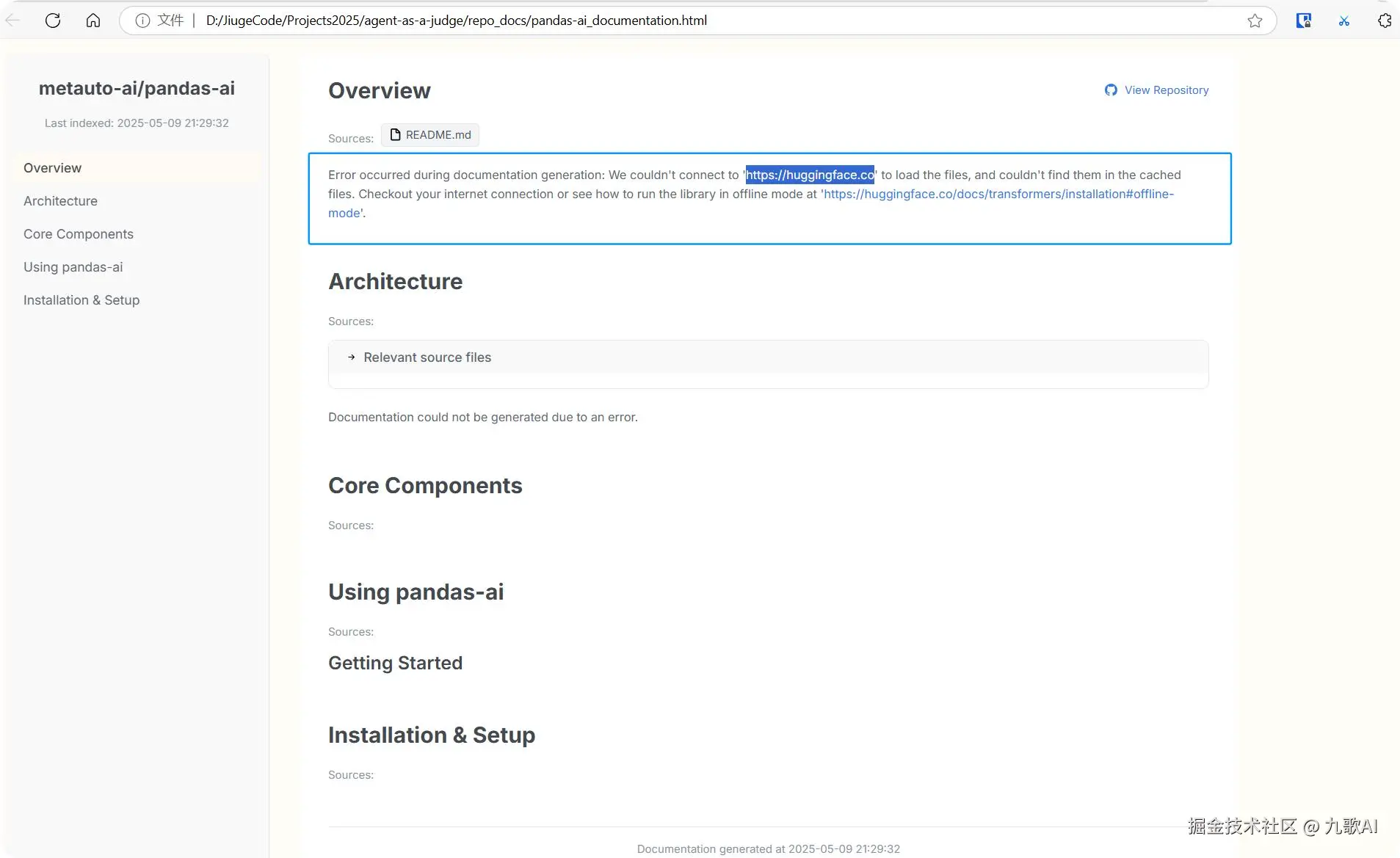Click the Overview main heading

380,90
